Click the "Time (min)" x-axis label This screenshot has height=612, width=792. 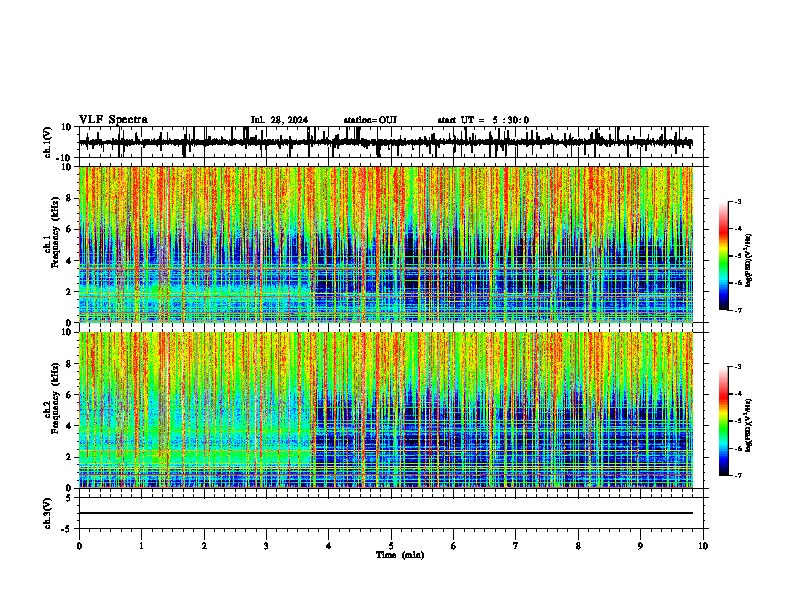click(x=400, y=555)
